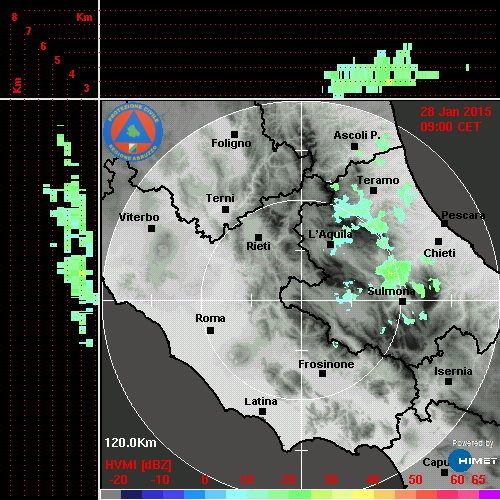The height and width of the screenshot is (500, 500).
Task: Click the 30 dBZ scale value
Action: 330,480
